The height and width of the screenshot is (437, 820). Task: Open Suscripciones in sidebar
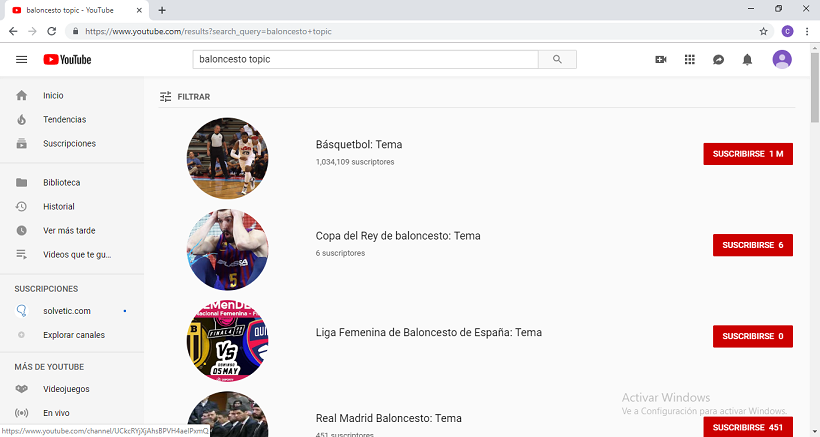[72, 143]
